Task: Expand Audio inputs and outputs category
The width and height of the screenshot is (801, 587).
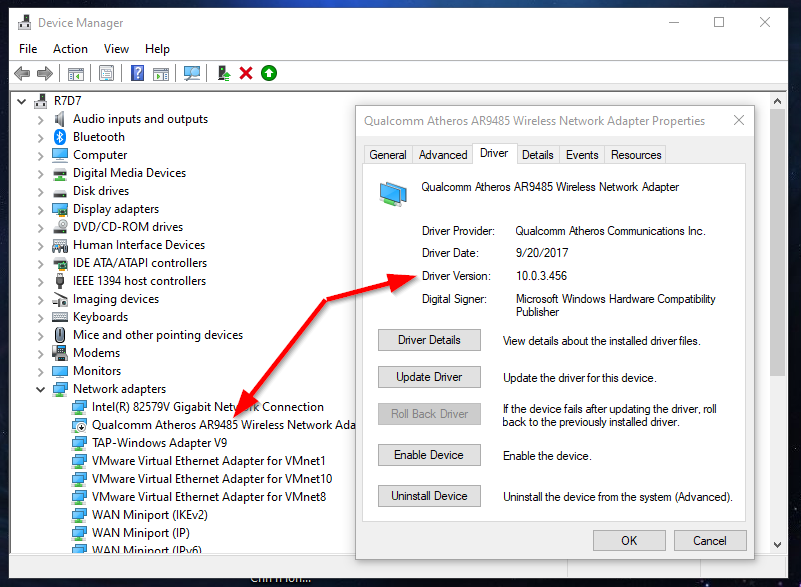Action: [x=40, y=120]
